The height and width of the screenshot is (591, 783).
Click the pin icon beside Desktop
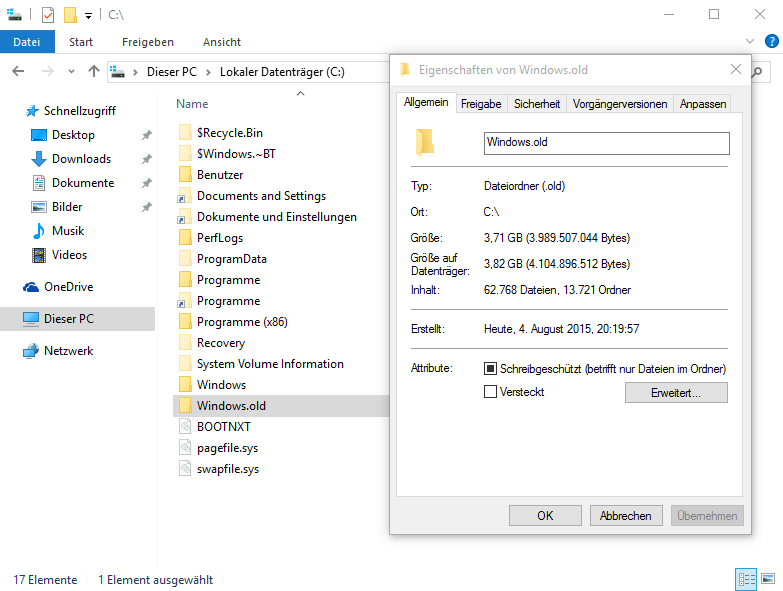click(146, 135)
